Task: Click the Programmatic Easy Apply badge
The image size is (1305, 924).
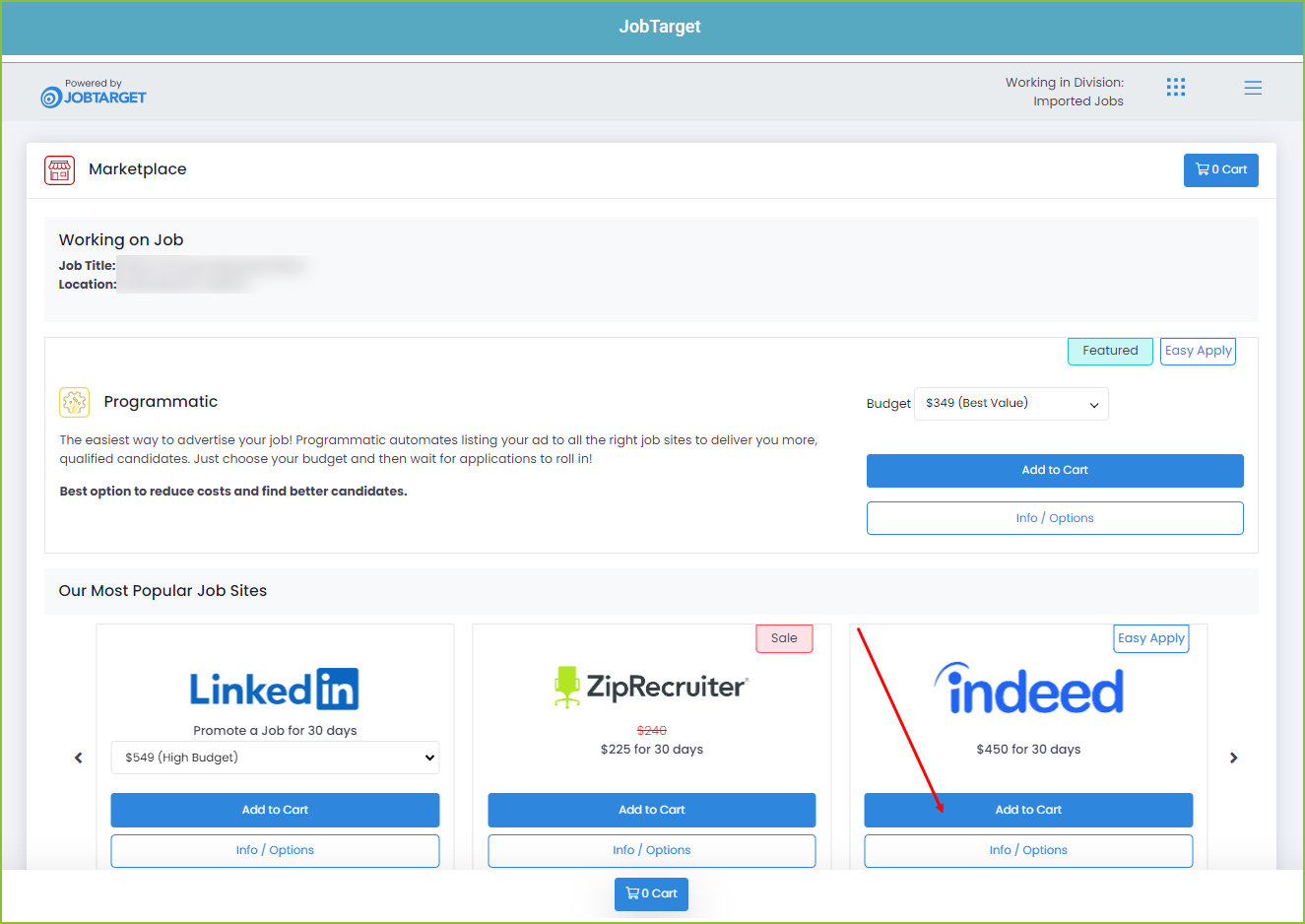Action: tap(1198, 351)
